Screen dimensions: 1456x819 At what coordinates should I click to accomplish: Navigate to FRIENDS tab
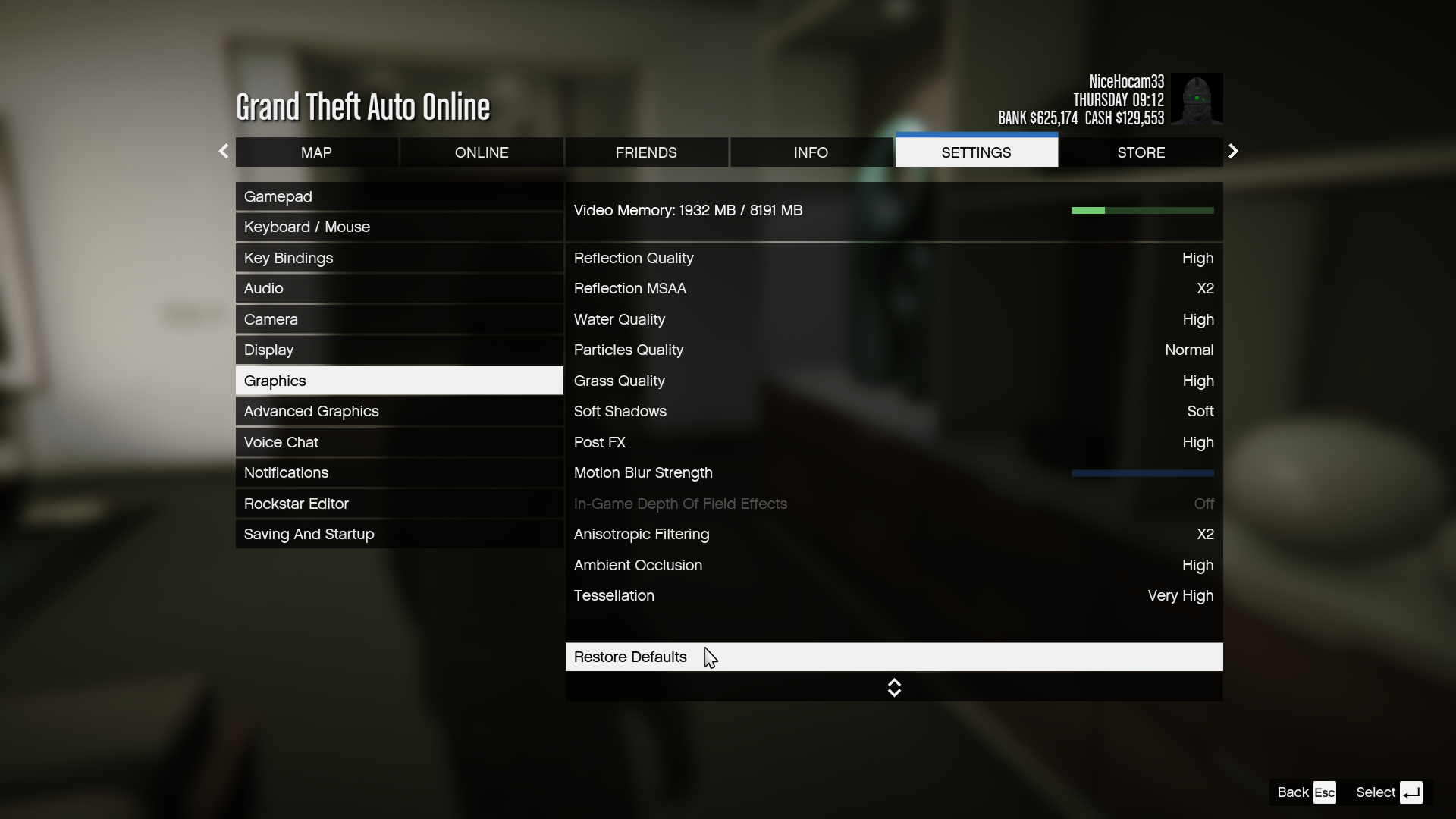coord(646,152)
